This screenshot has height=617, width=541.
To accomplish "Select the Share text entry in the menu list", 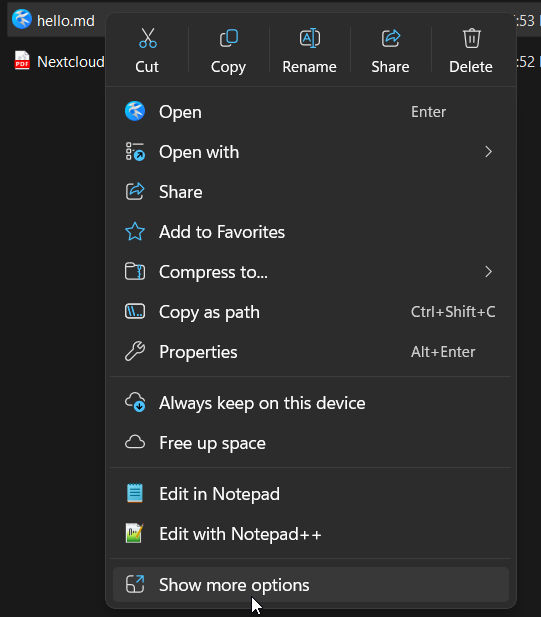I will [x=181, y=192].
